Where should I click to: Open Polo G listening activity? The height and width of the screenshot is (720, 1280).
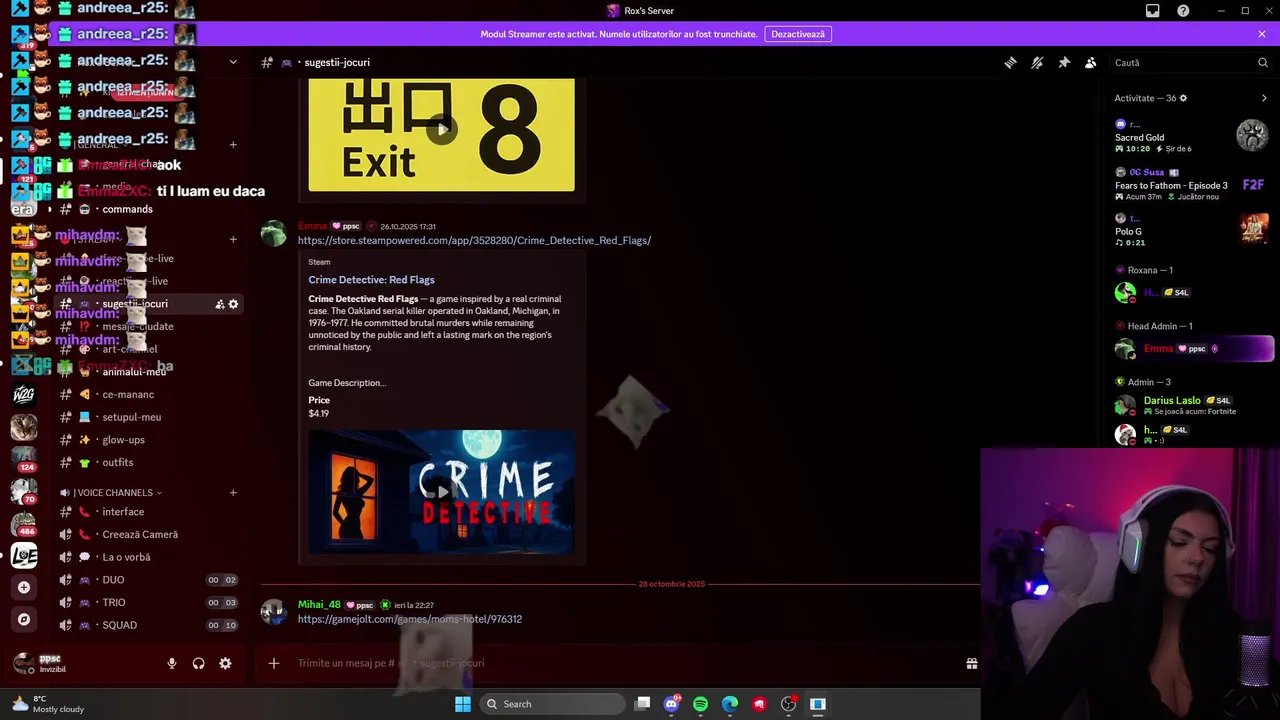coord(1193,230)
